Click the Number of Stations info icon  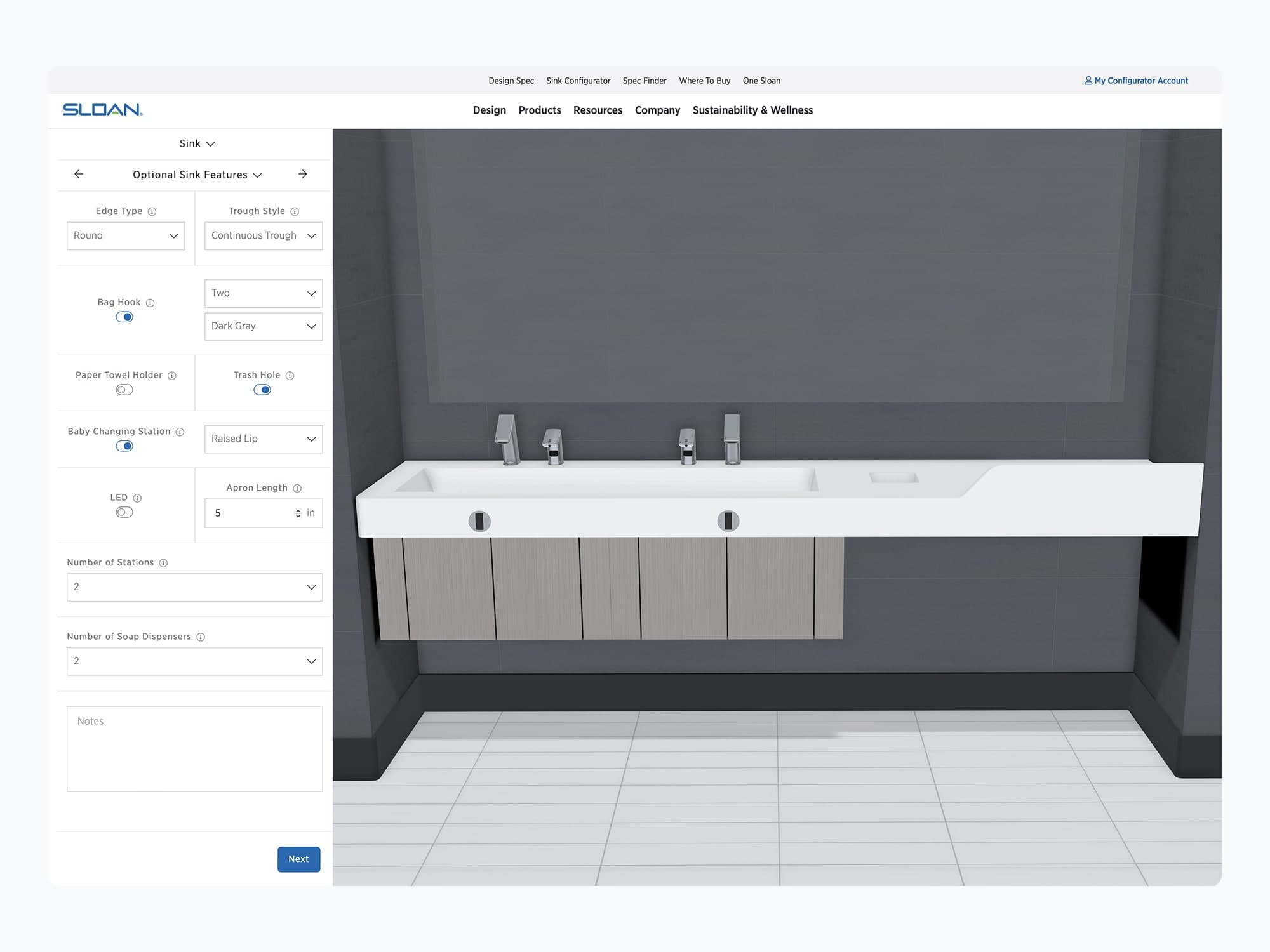(163, 562)
